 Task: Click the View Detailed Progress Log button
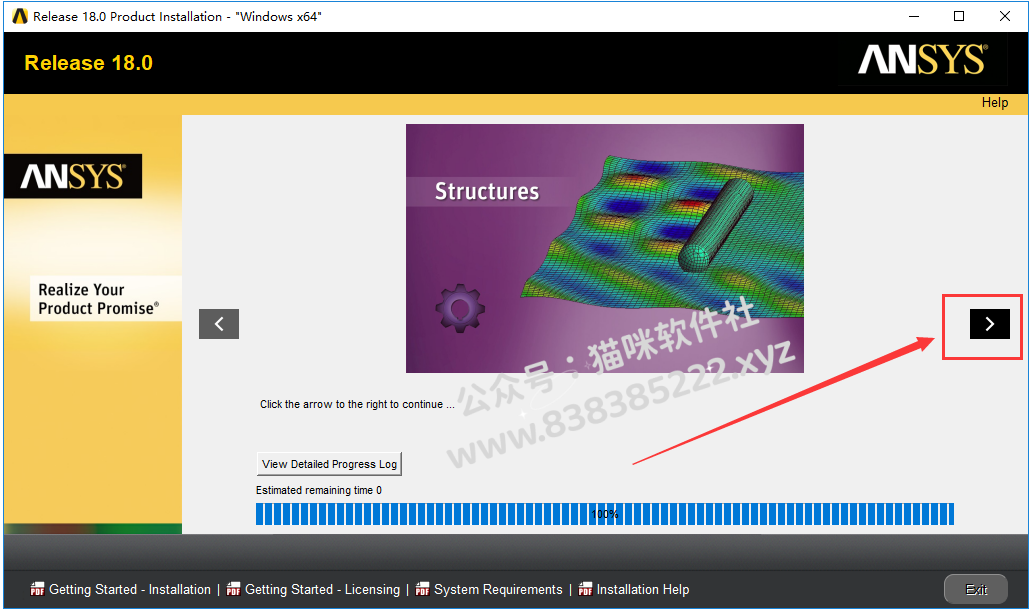329,464
